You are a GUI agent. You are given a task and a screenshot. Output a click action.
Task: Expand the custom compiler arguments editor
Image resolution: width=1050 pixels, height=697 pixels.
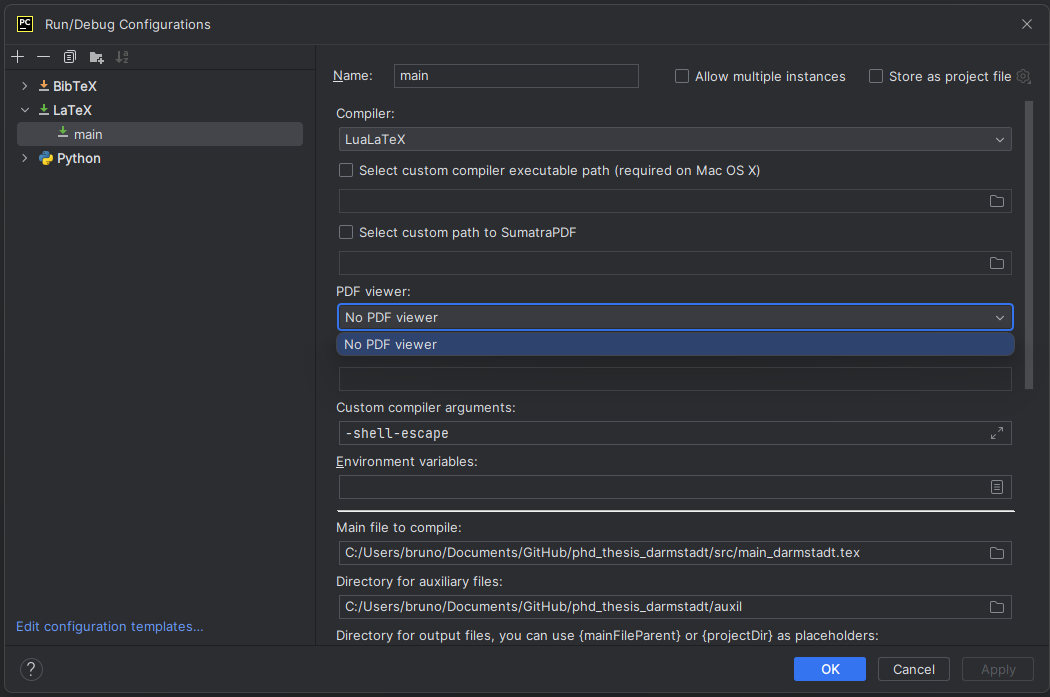pyautogui.click(x=996, y=433)
